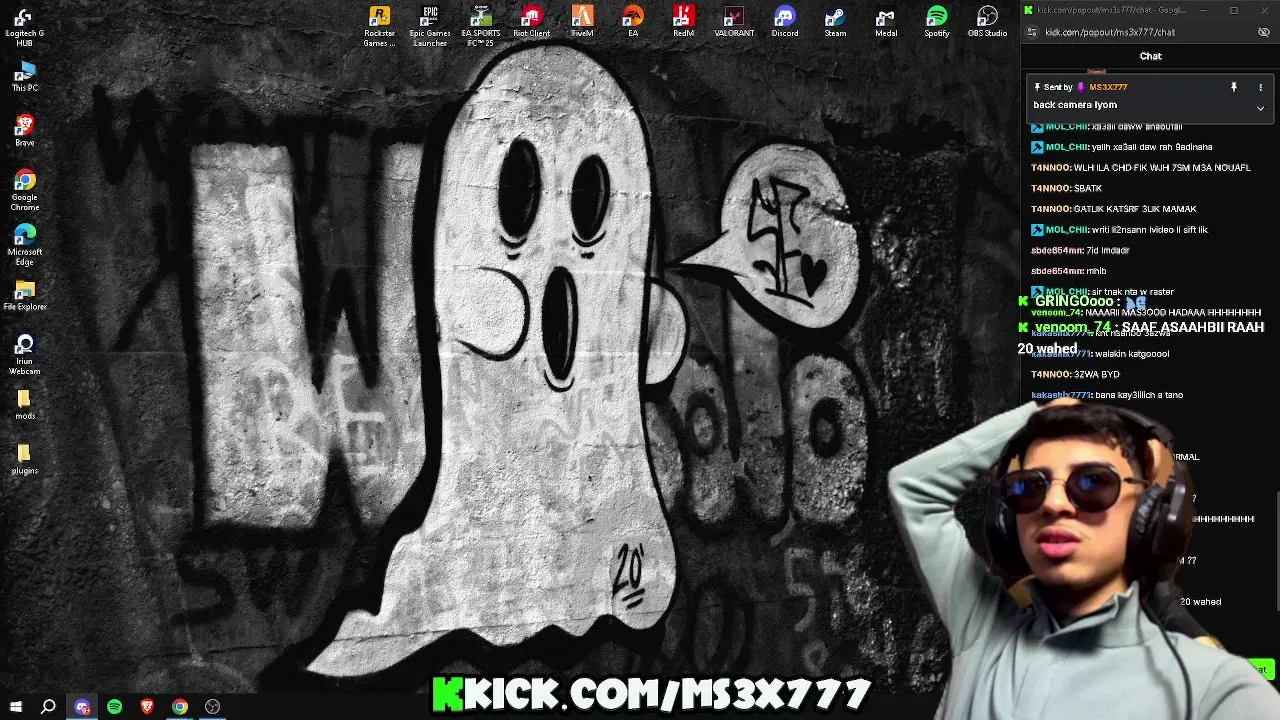Open taskbar search
This screenshot has height=720, width=1280.
(x=48, y=707)
